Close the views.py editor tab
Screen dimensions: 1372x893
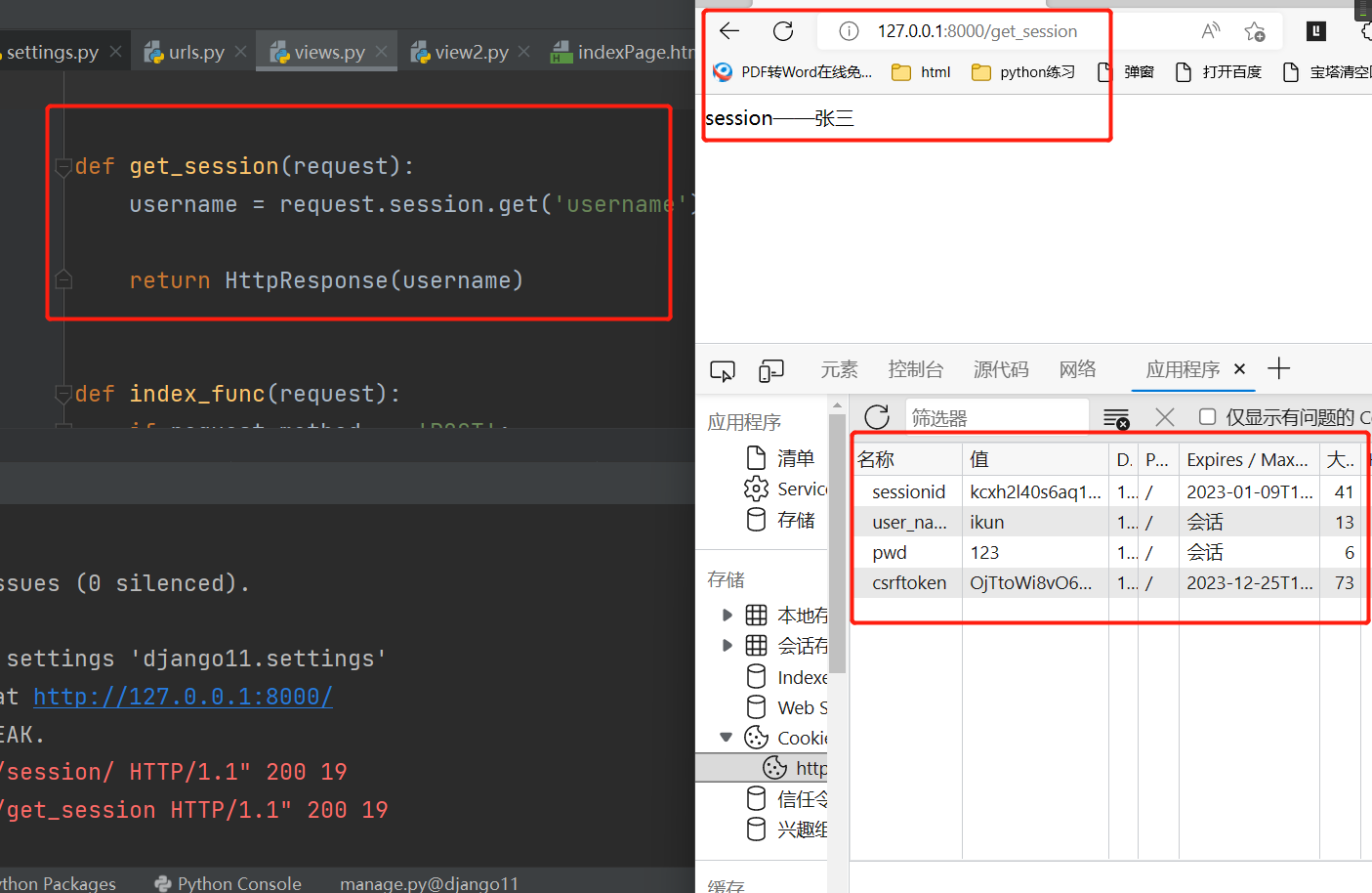point(381,52)
